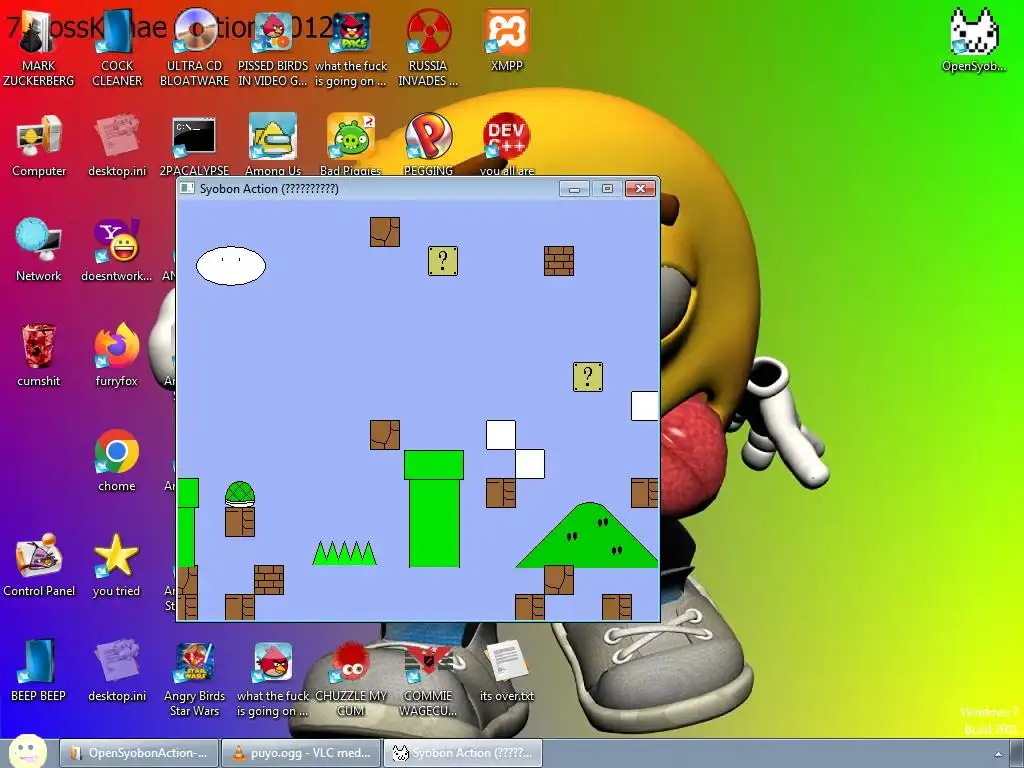Select the red bird 'what the...' icon near Angry Birds Star Wars

(272, 679)
